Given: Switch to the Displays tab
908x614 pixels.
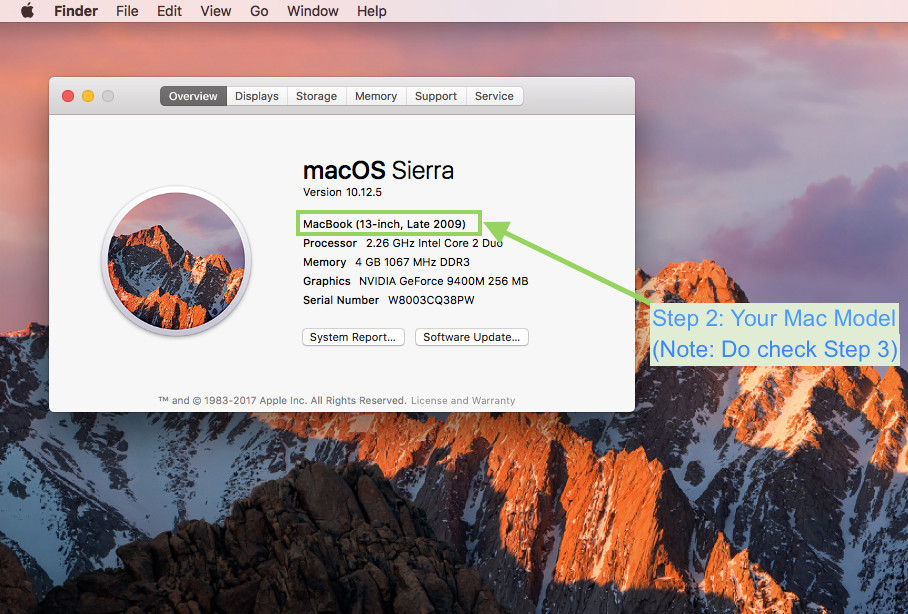Looking at the screenshot, I should point(257,96).
